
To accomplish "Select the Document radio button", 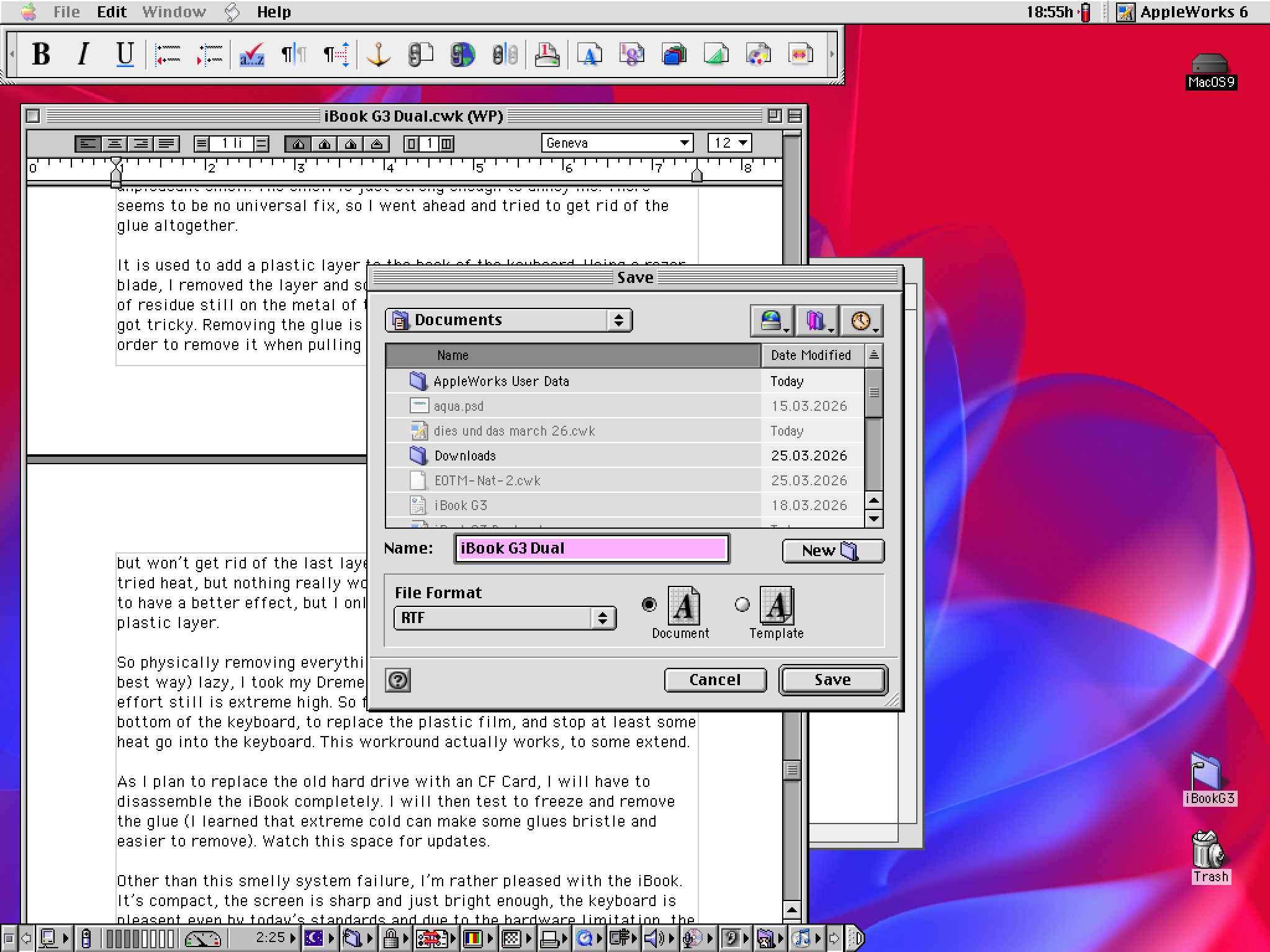I will click(649, 604).
